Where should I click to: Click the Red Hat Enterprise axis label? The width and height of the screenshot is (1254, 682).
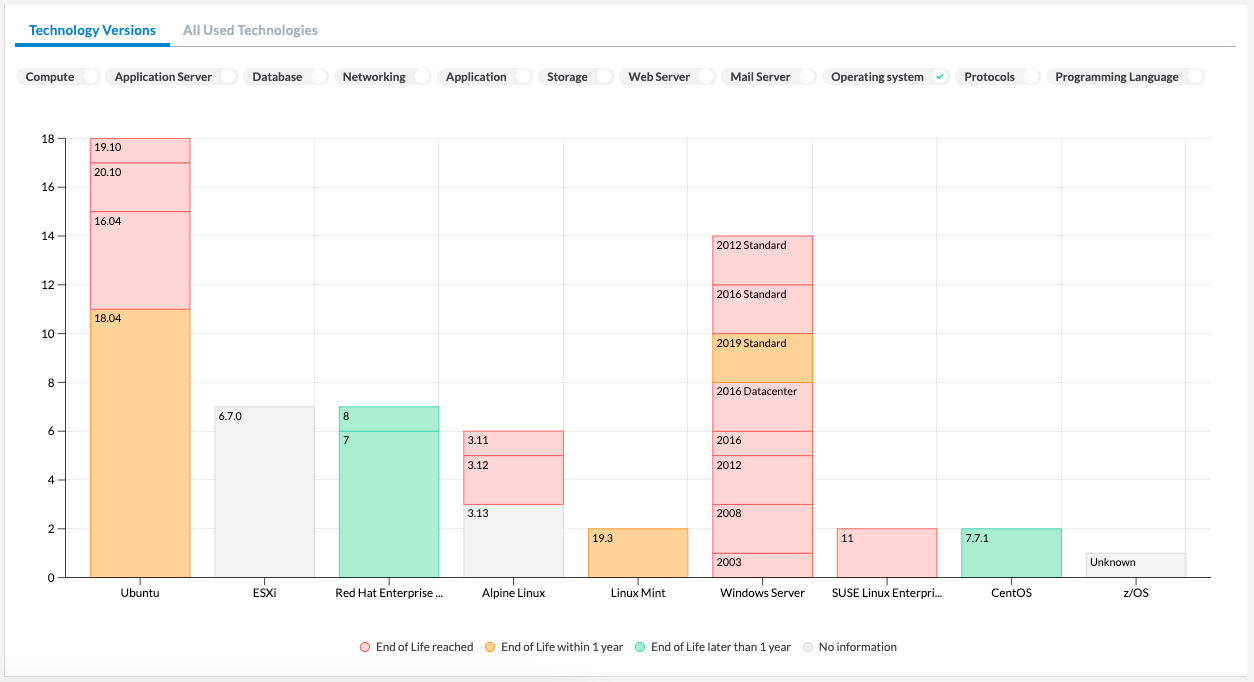click(389, 593)
